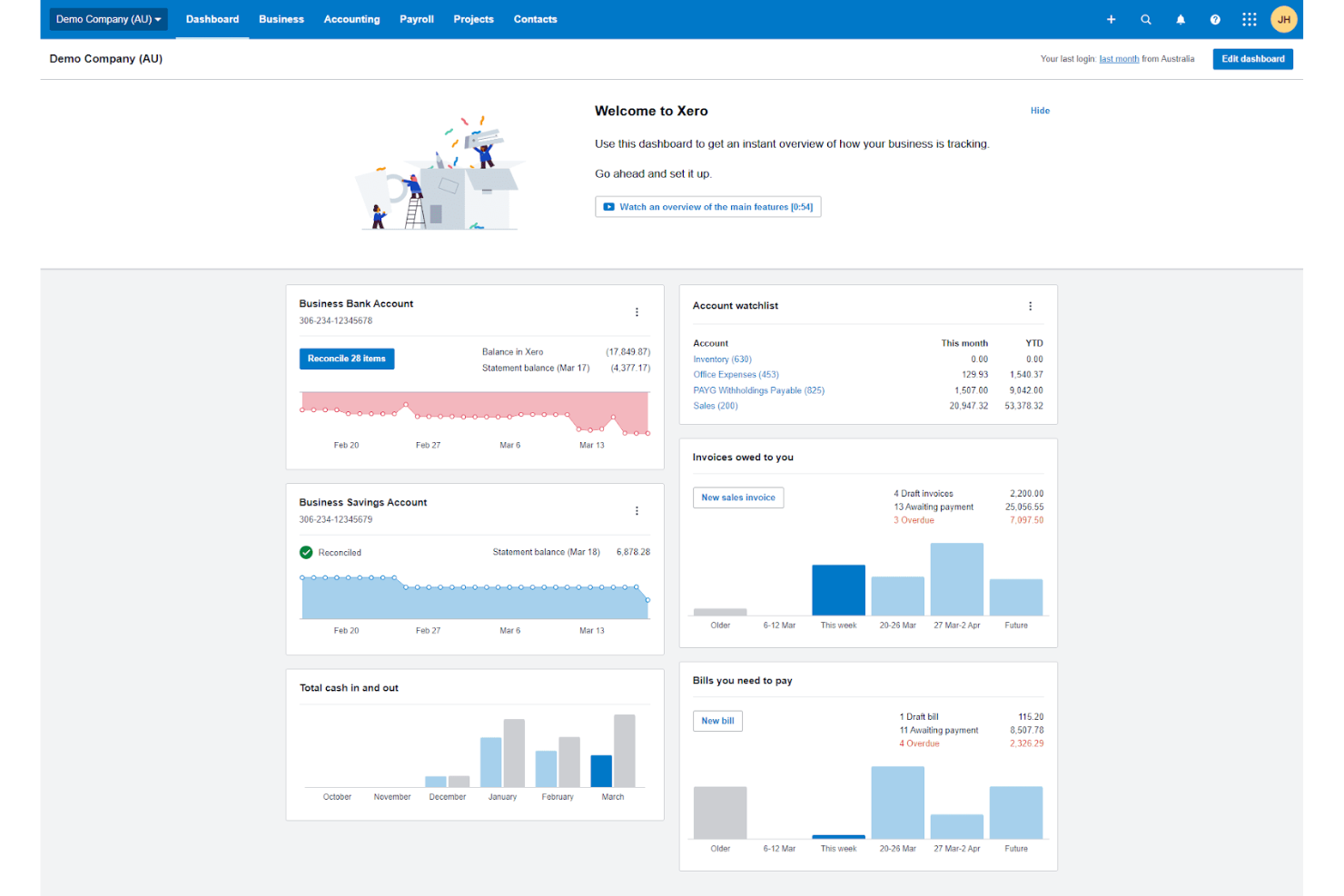Open the Business menu
This screenshot has height=896, width=1344.
click(x=282, y=19)
